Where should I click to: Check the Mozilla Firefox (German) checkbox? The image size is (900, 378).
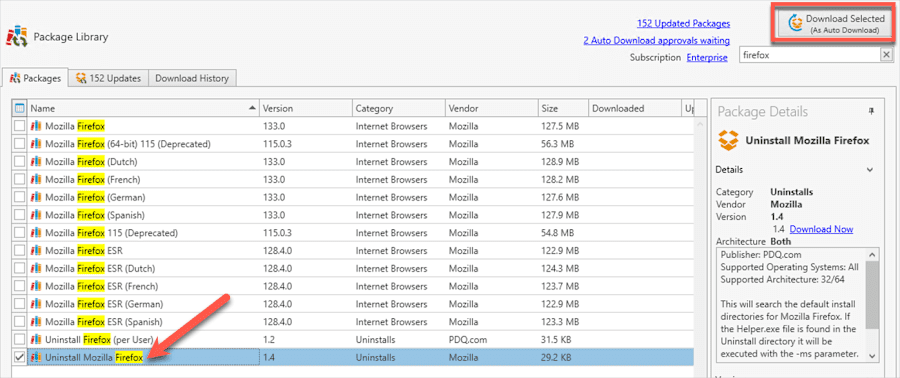tap(20, 197)
